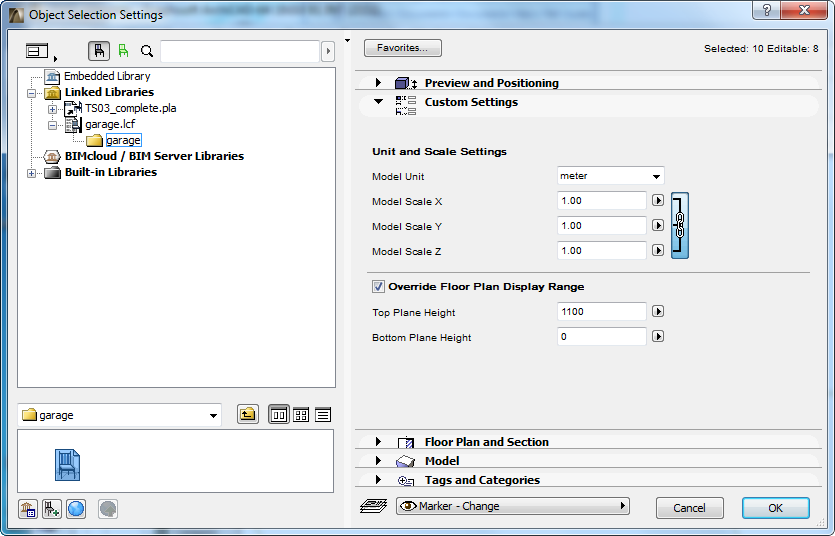The width and height of the screenshot is (835, 536).
Task: Click the OK button
Action: pyautogui.click(x=776, y=508)
